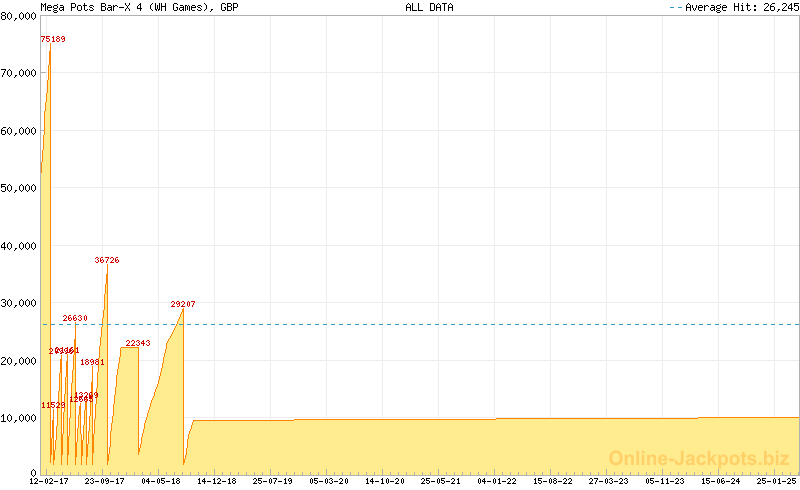Select the 22343 data point label

click(x=138, y=343)
